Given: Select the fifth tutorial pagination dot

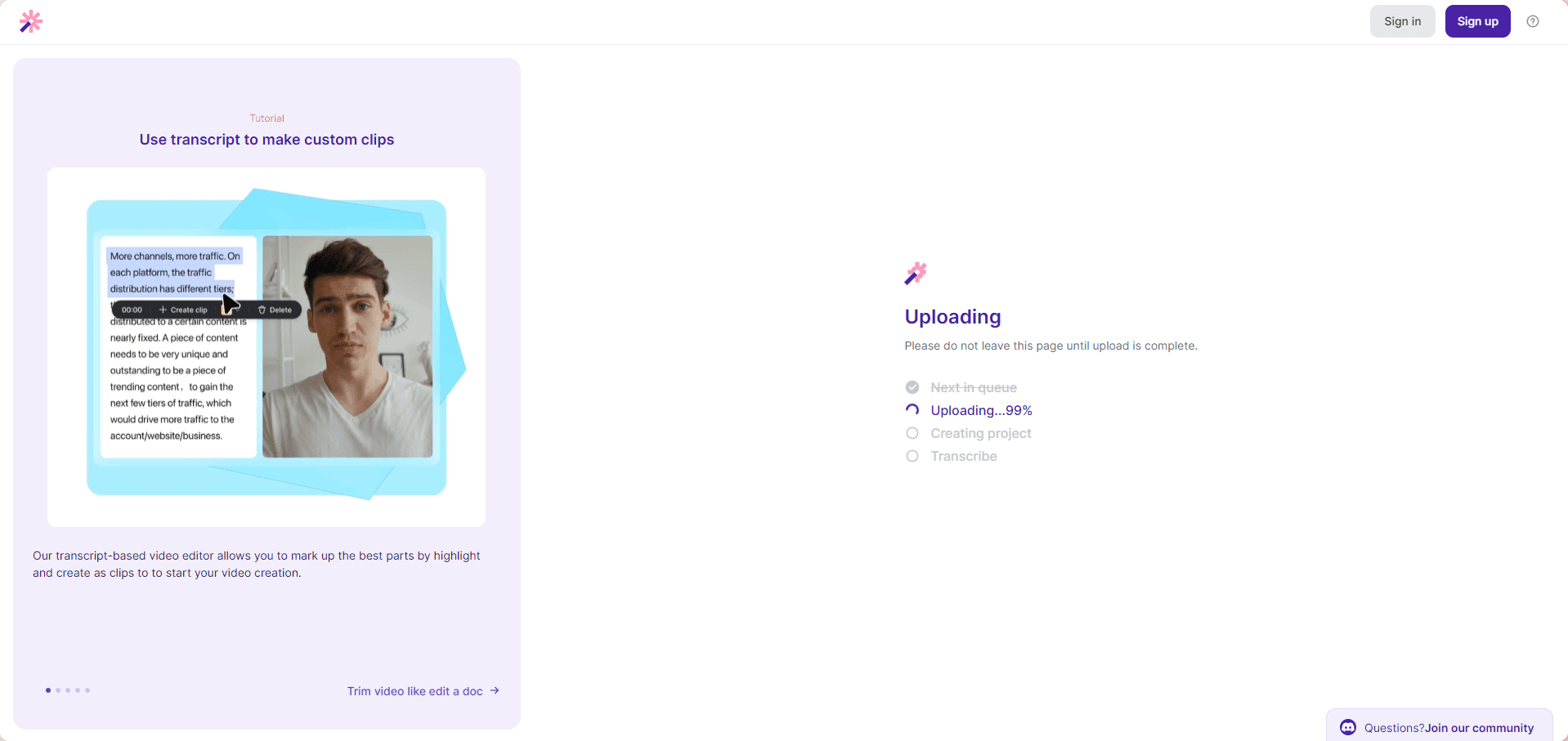Looking at the screenshot, I should click(x=87, y=690).
